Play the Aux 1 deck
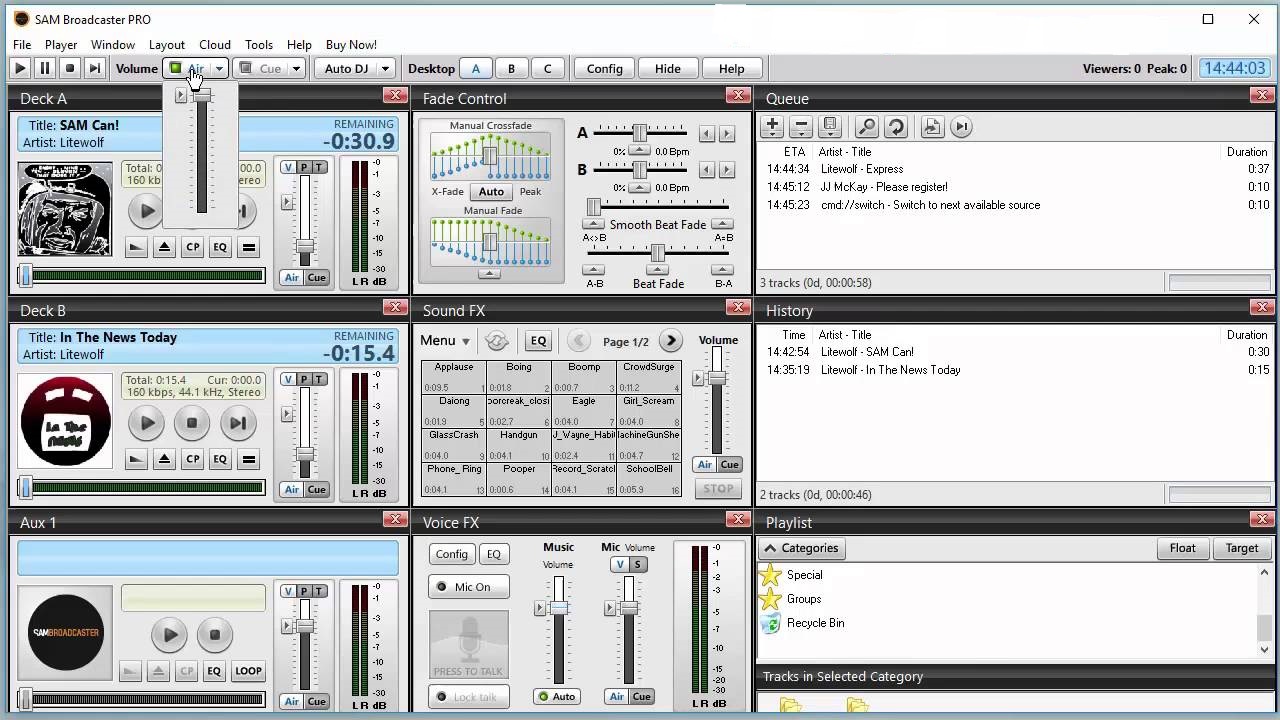Image resolution: width=1280 pixels, height=720 pixels. point(169,634)
